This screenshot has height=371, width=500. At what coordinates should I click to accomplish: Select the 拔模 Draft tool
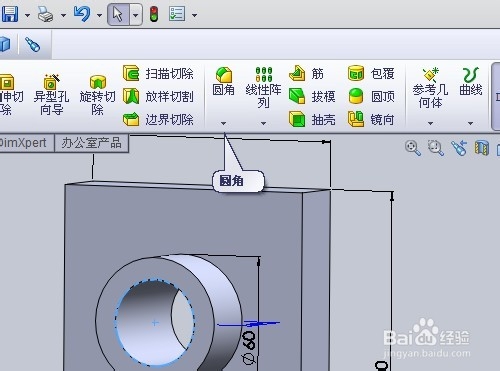[x=312, y=97]
